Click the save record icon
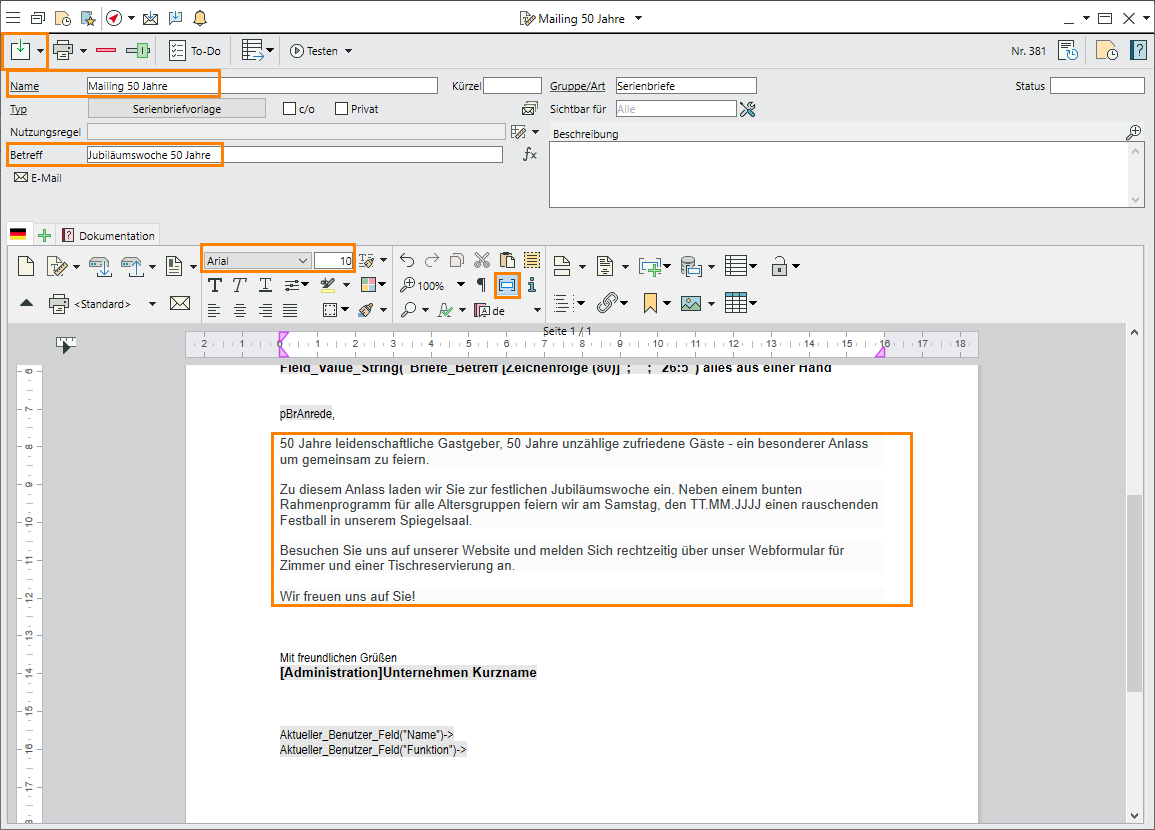Image resolution: width=1155 pixels, height=830 pixels. [x=20, y=50]
